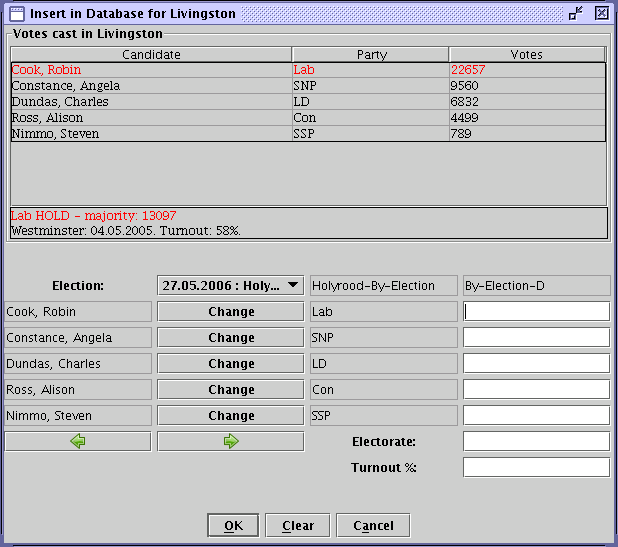The width and height of the screenshot is (618, 547).
Task: Click the OK button
Action: [x=233, y=525]
